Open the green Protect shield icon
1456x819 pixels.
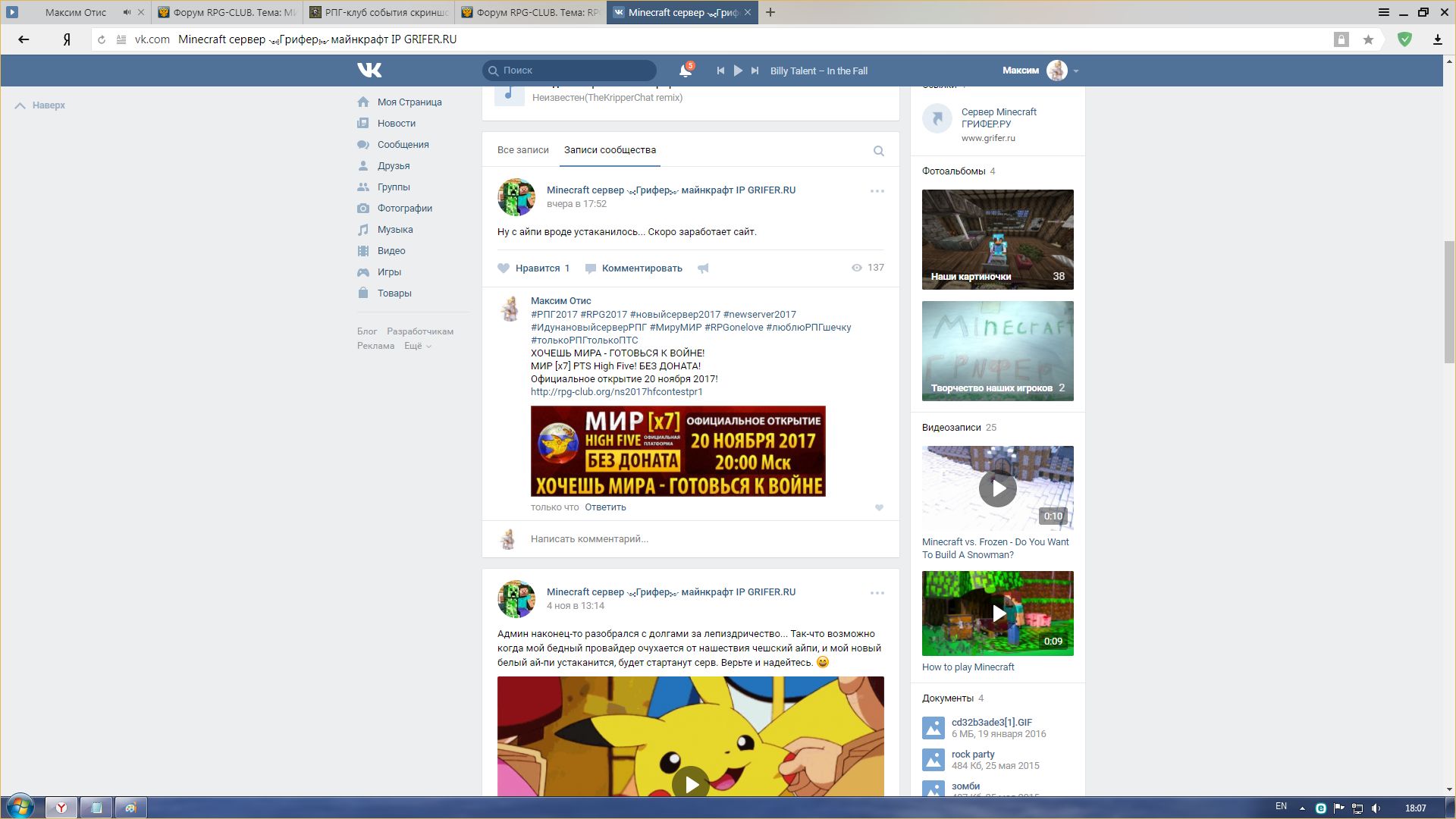[1404, 39]
